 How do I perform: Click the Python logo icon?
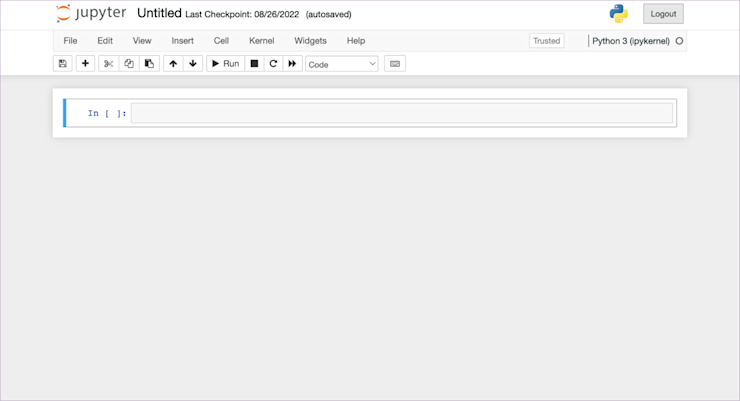point(619,14)
